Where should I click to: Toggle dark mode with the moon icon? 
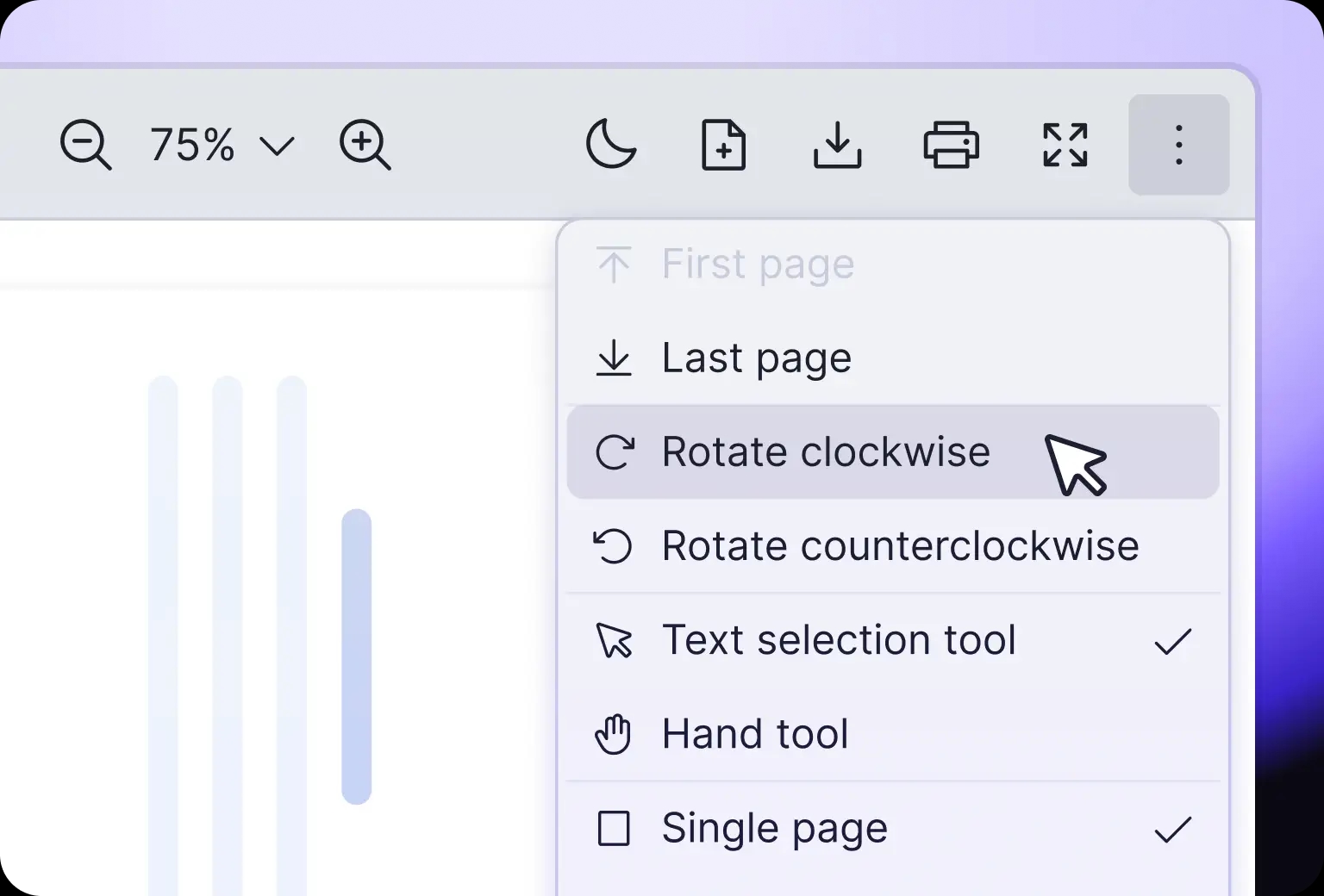click(x=611, y=144)
